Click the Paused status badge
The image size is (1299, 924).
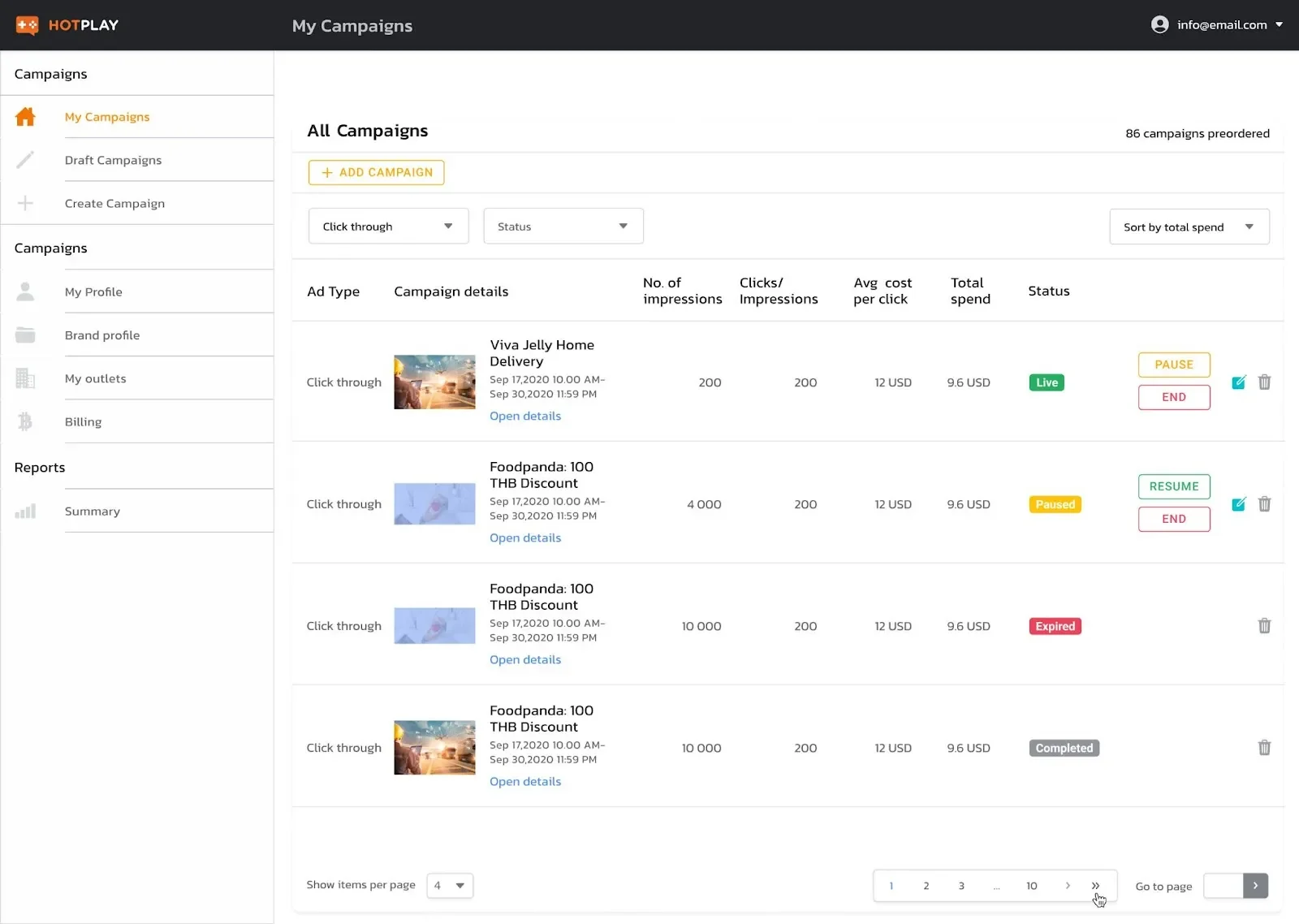pos(1055,504)
